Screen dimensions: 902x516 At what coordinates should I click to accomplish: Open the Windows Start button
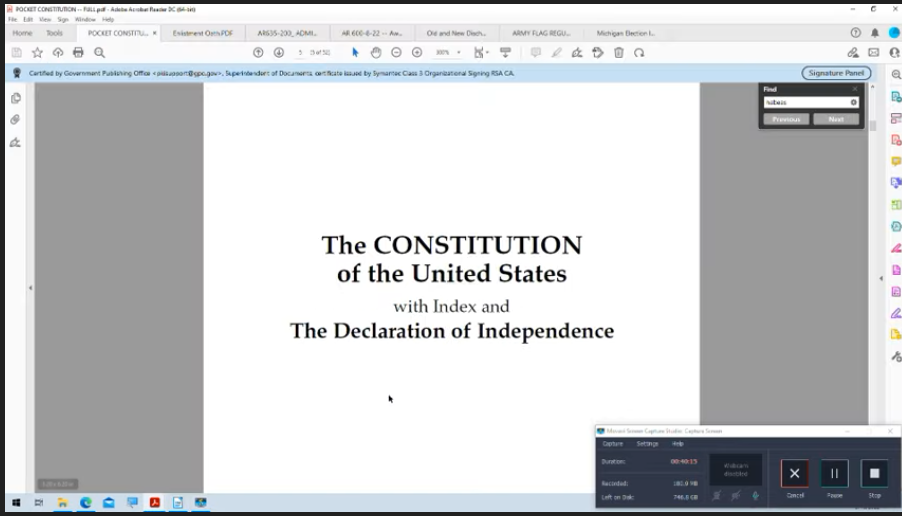pyautogui.click(x=16, y=503)
